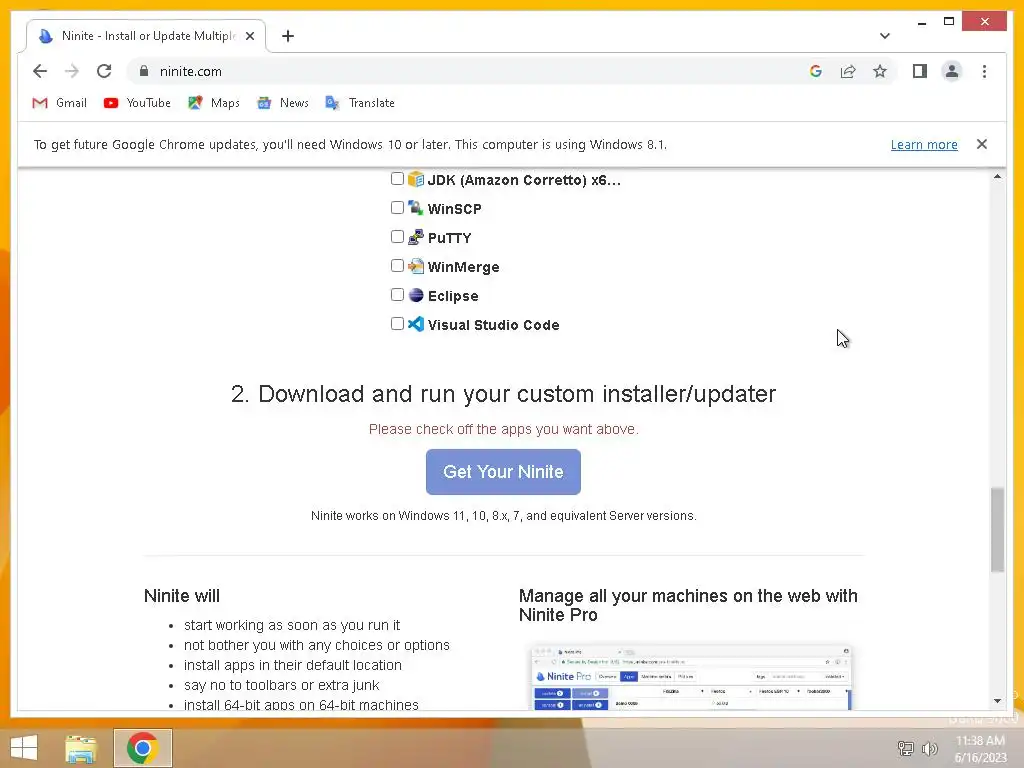
Task: Open a new tab with the plus button
Action: pos(288,36)
